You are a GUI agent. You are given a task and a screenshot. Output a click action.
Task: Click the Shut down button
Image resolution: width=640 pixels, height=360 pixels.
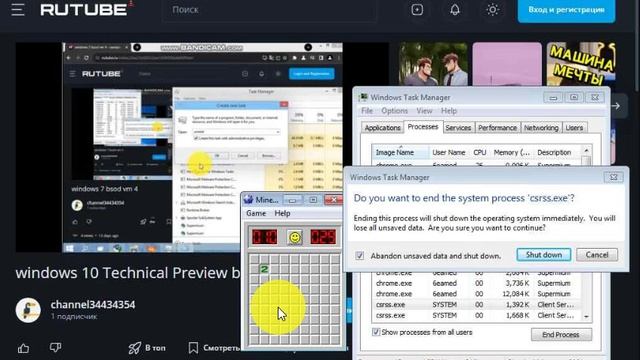[x=544, y=255]
